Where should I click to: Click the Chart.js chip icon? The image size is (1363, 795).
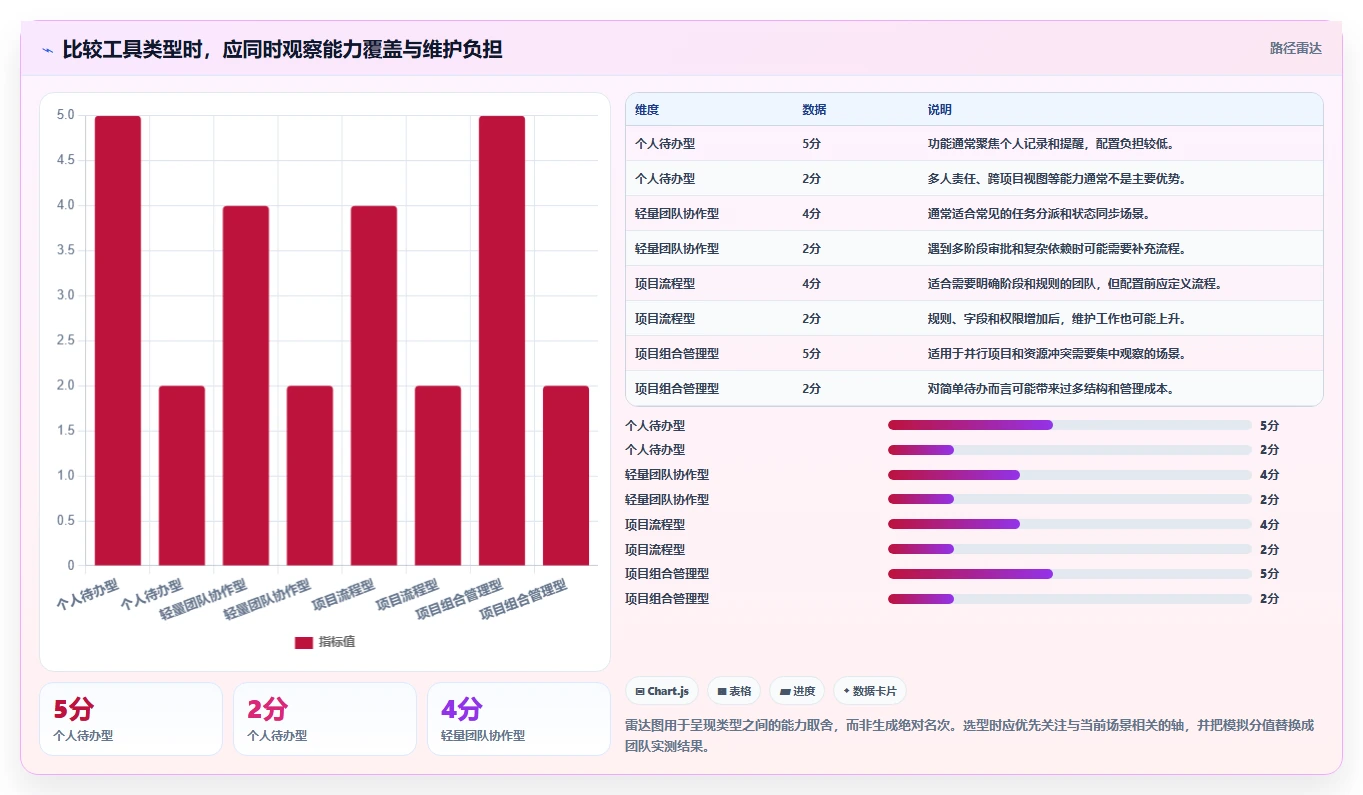coord(640,691)
